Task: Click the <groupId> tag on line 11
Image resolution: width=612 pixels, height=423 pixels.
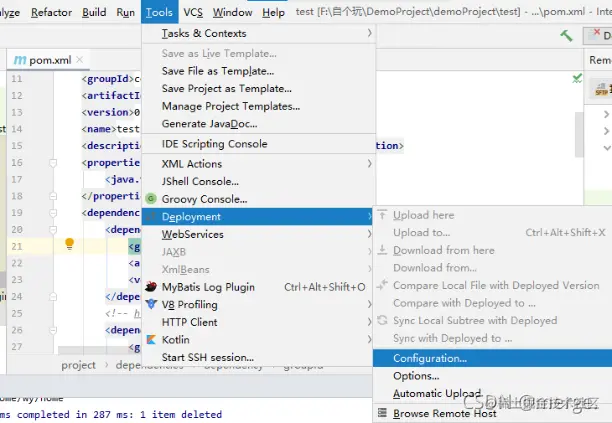Action: coord(108,79)
